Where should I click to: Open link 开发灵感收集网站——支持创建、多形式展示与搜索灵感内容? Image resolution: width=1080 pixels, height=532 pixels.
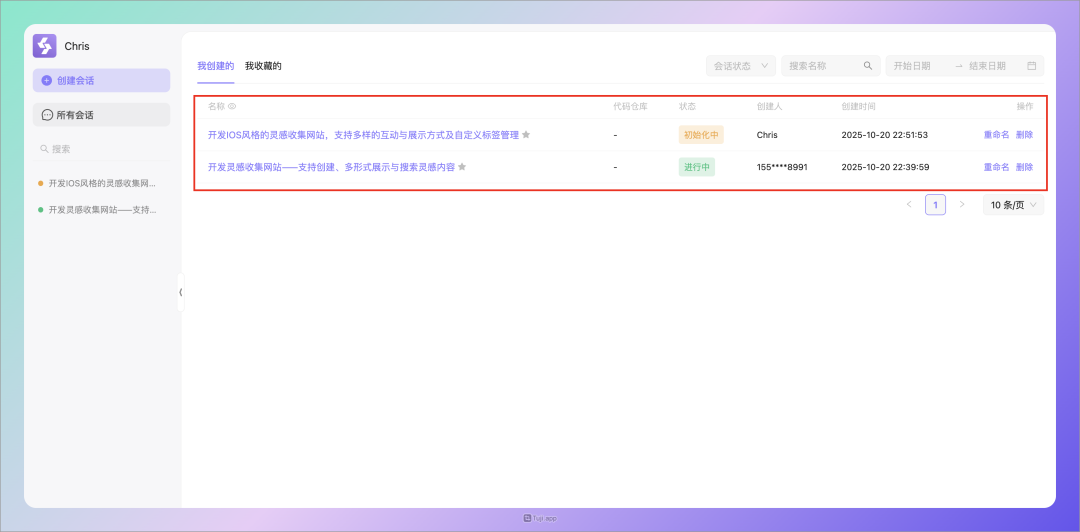pos(331,167)
